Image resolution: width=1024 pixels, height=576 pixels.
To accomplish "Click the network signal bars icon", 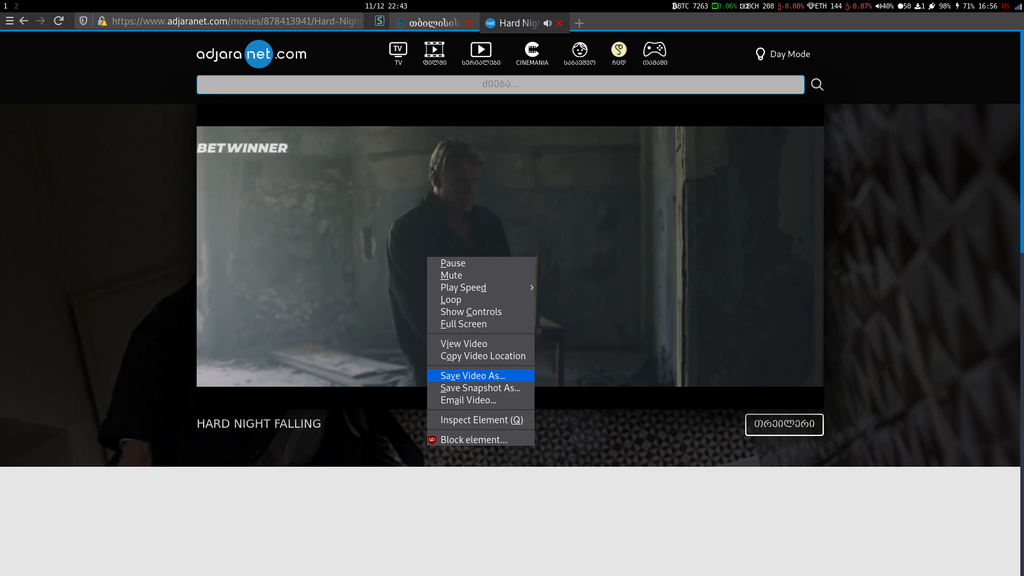I will point(1017,6).
